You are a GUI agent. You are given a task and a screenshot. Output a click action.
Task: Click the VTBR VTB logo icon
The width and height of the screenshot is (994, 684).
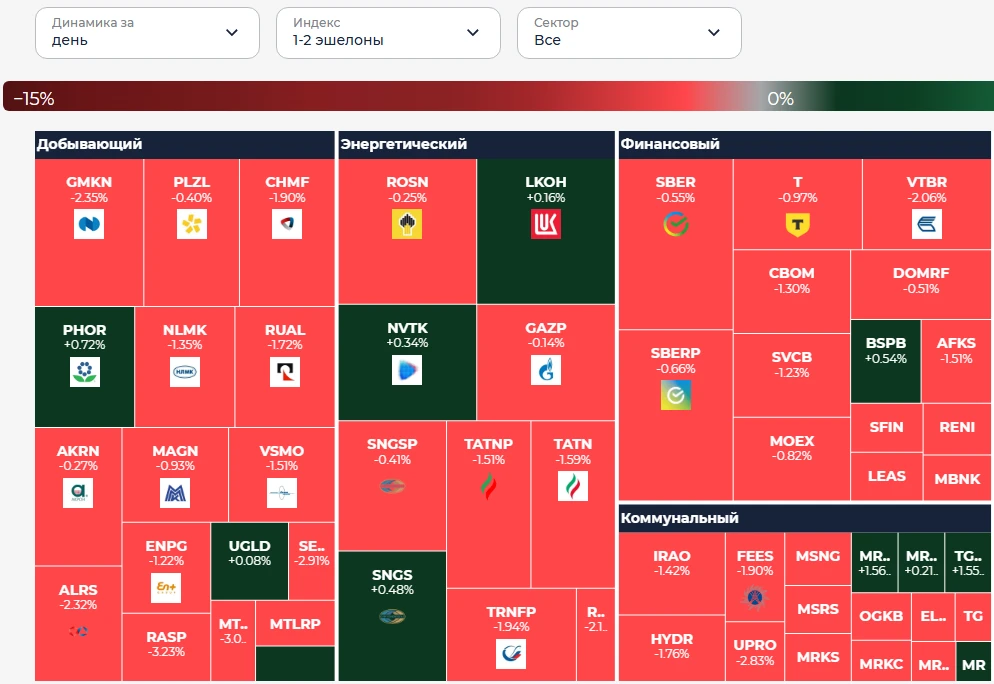pyautogui.click(x=927, y=224)
